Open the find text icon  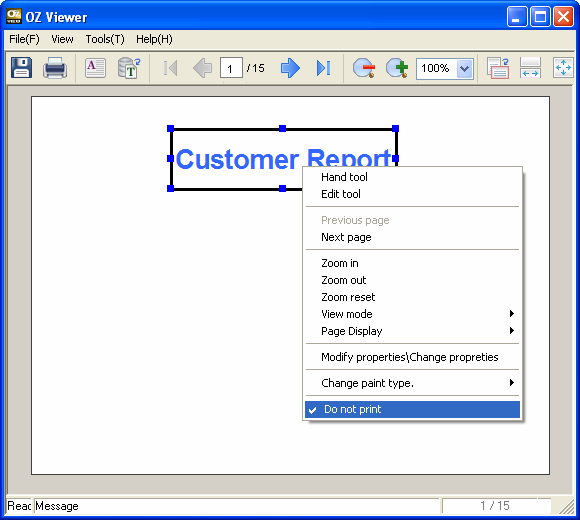[x=95, y=68]
